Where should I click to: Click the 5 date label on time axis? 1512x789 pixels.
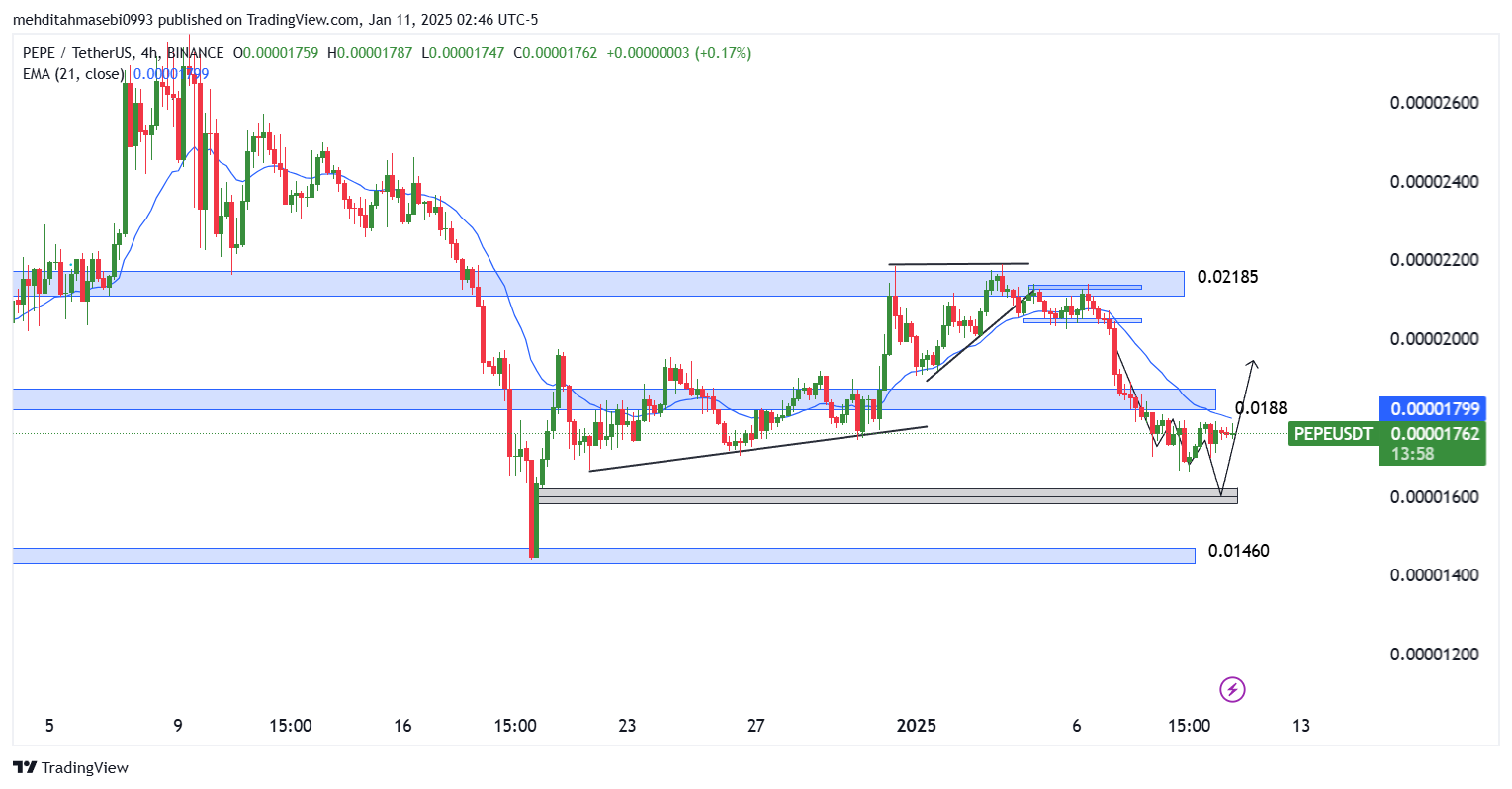click(x=49, y=726)
